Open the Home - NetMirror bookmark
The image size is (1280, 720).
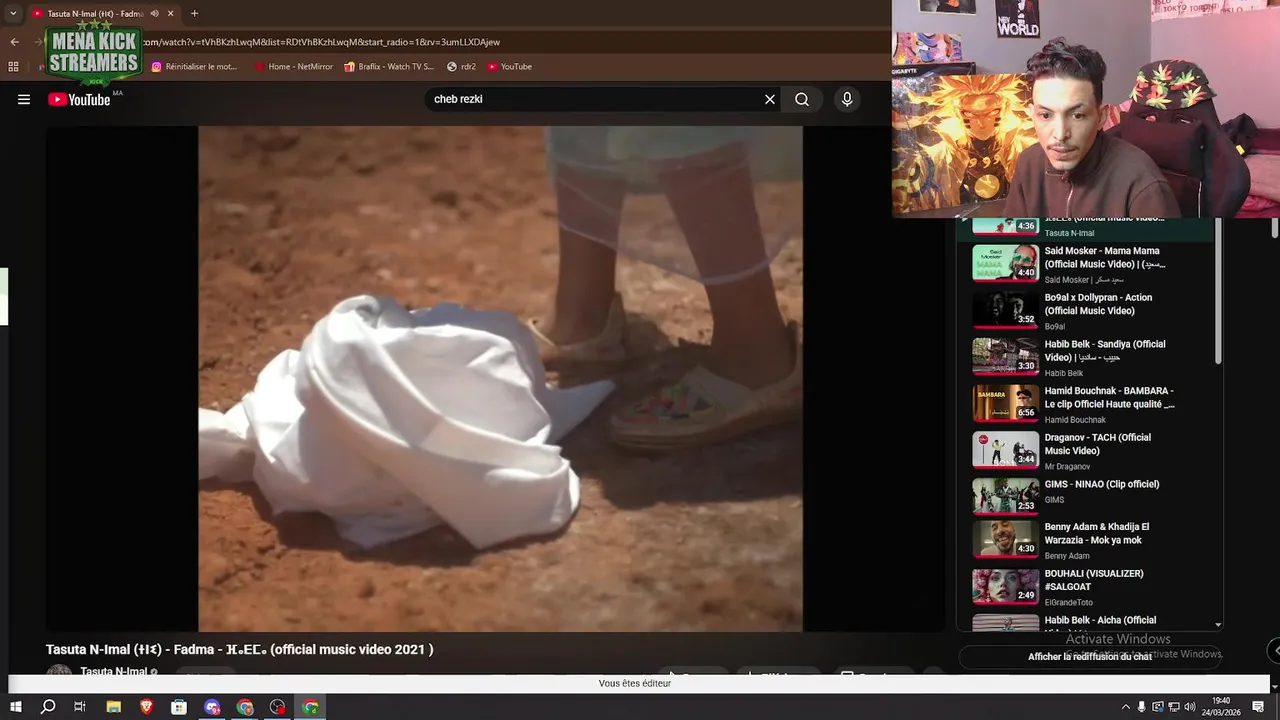click(x=294, y=67)
